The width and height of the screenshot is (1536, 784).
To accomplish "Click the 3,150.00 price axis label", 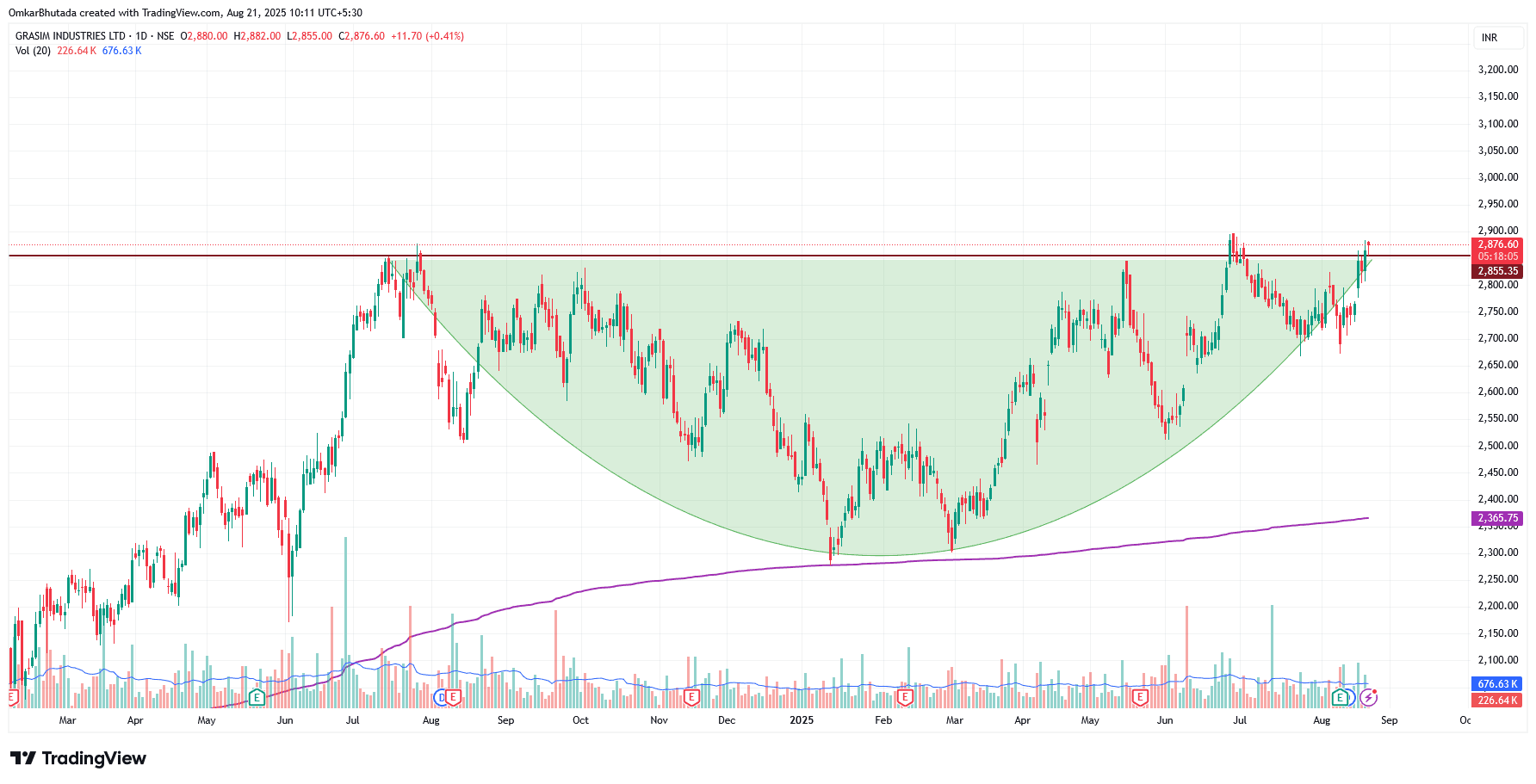I will [1498, 96].
